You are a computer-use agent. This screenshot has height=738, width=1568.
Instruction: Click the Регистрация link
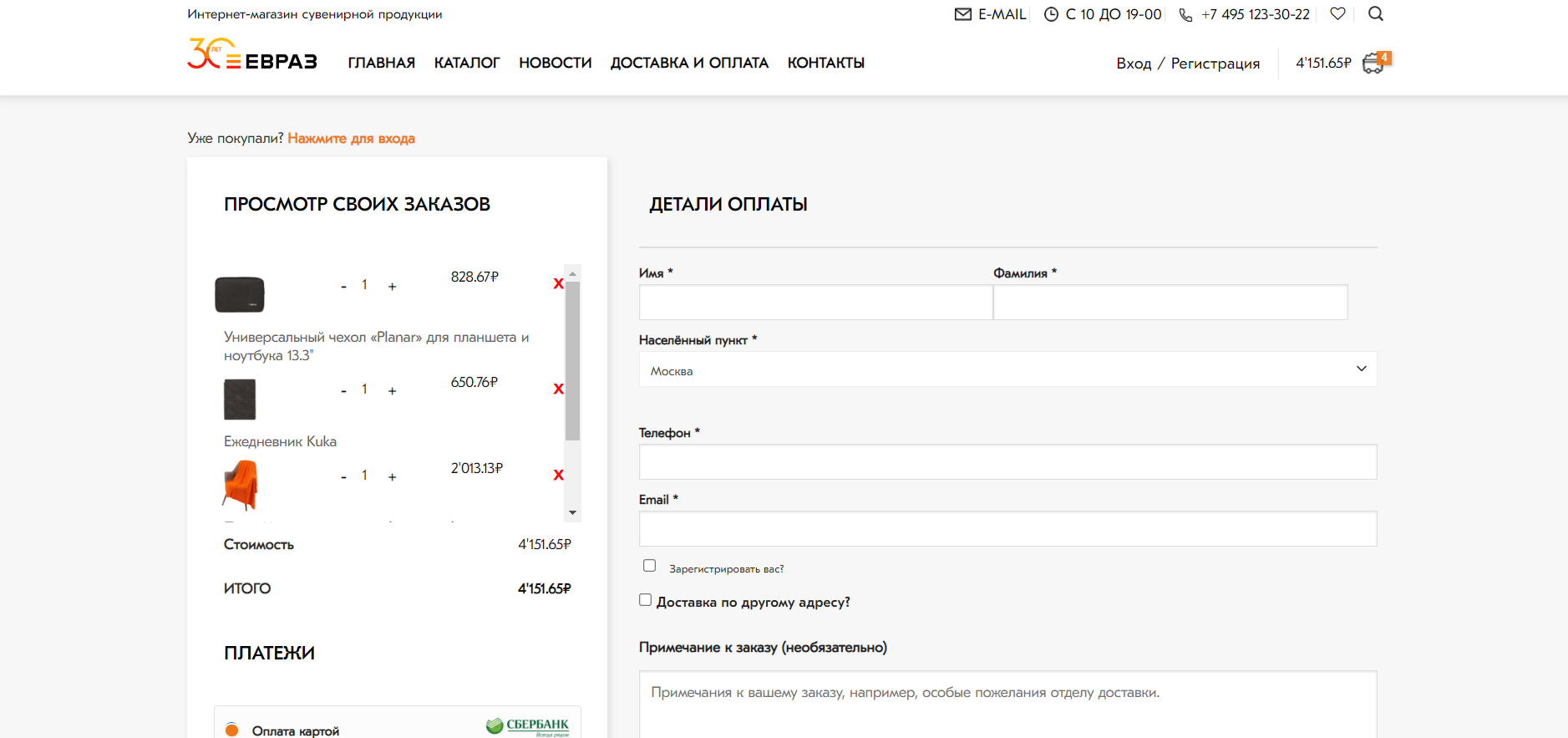1215,64
